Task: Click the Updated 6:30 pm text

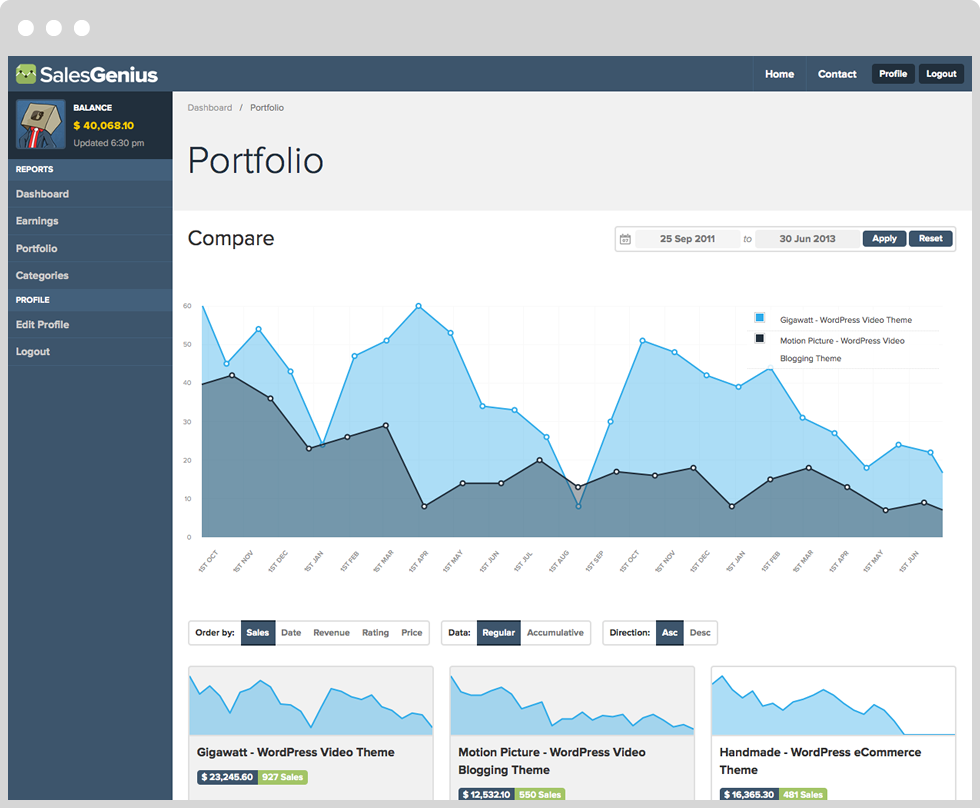Action: click(x=109, y=142)
